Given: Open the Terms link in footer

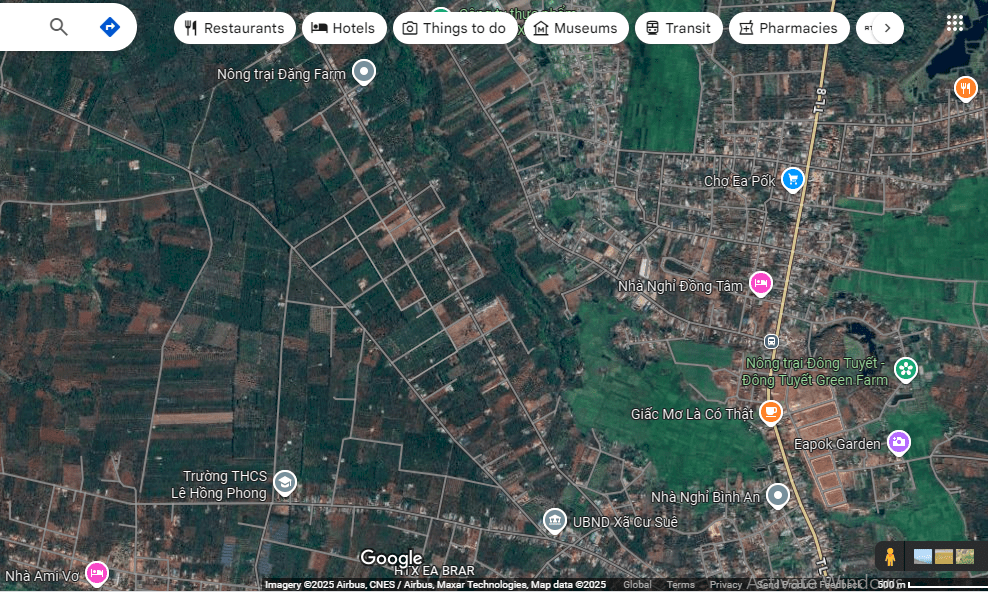Looking at the screenshot, I should [680, 585].
